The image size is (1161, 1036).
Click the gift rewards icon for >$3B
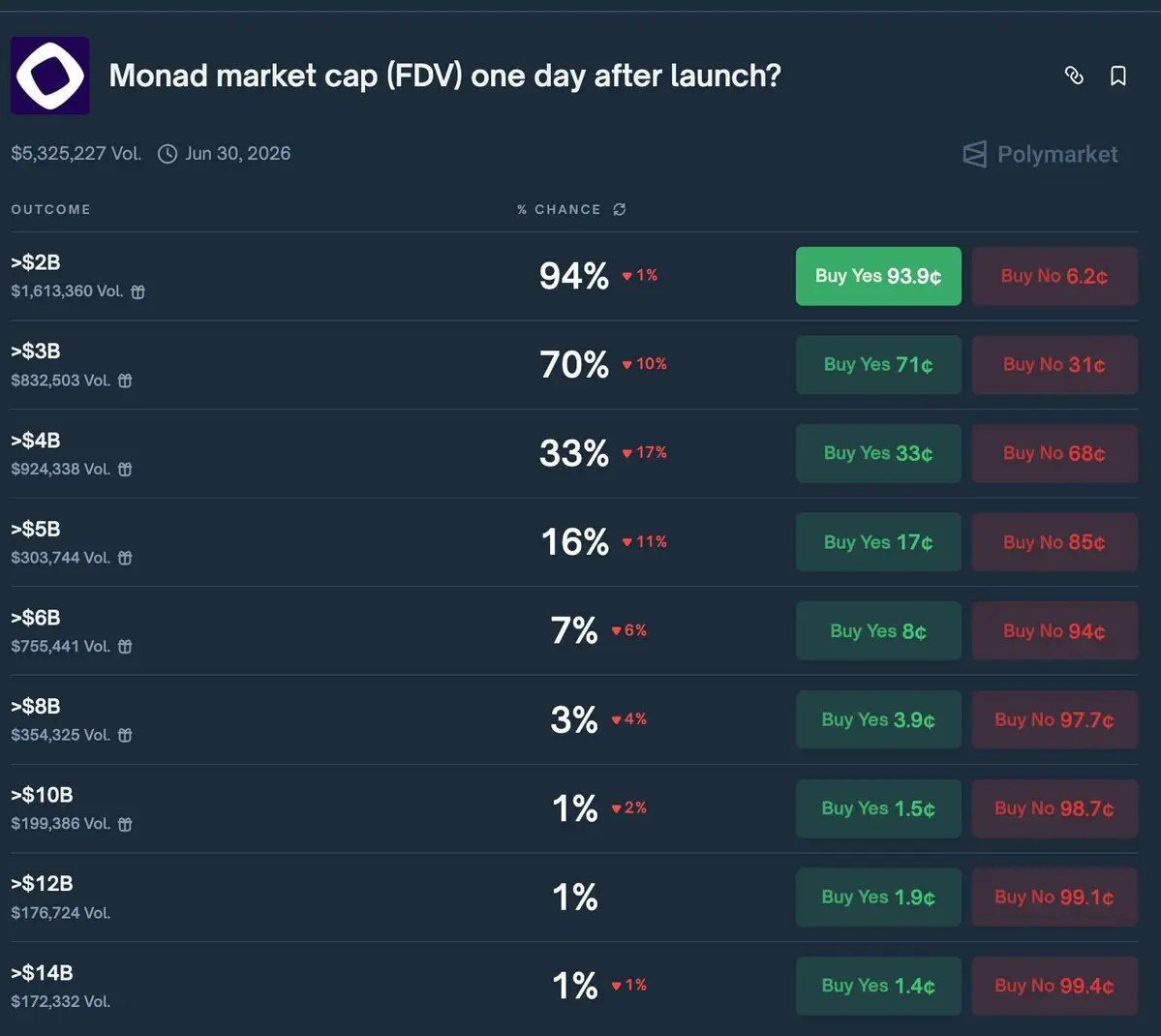coord(125,381)
